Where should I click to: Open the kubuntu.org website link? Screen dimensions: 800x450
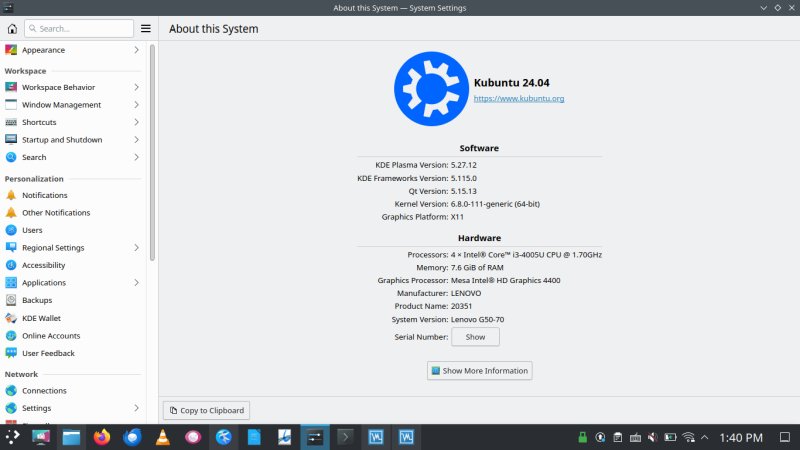[519, 98]
